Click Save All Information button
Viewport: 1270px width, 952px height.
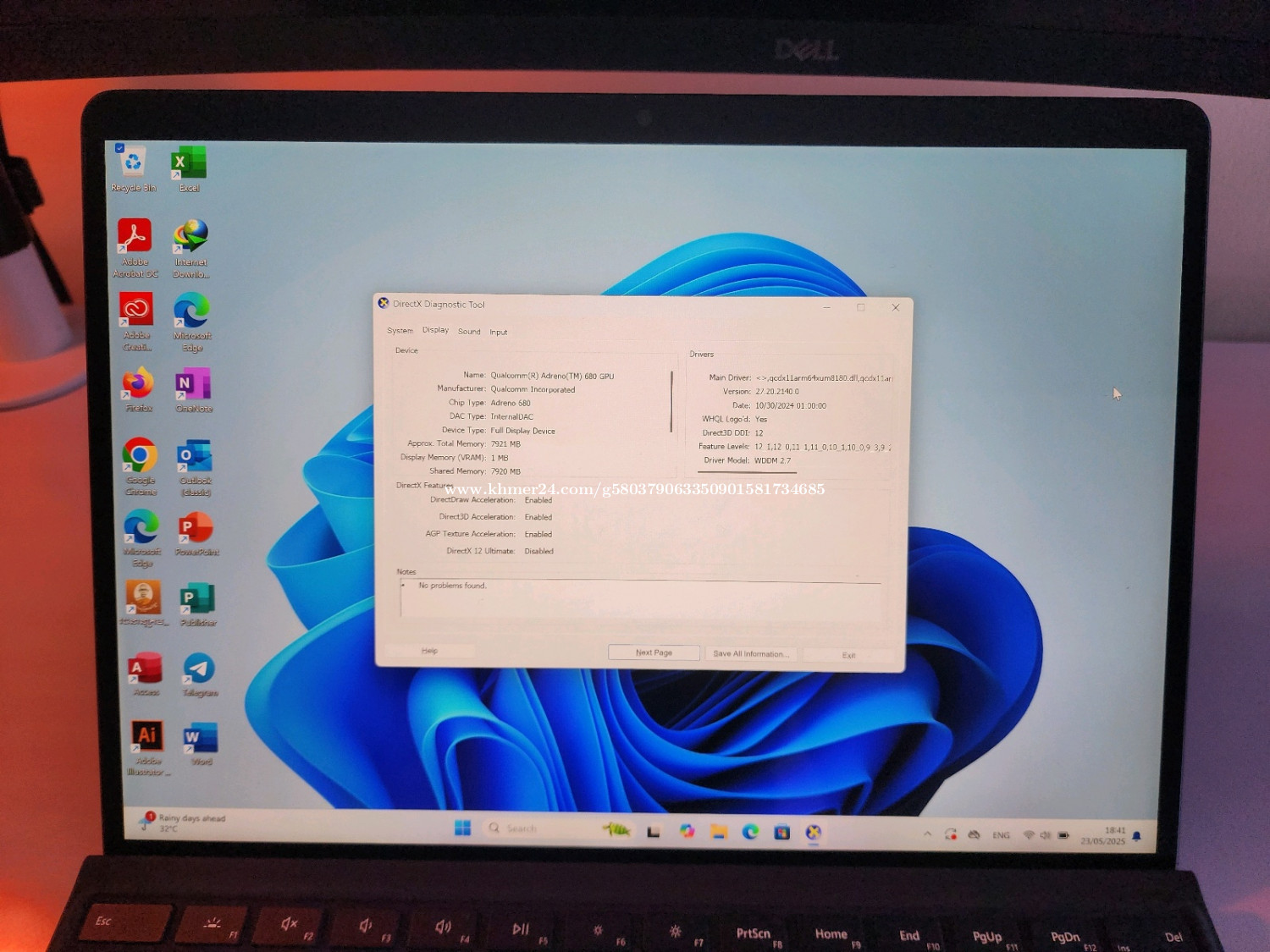click(x=750, y=653)
